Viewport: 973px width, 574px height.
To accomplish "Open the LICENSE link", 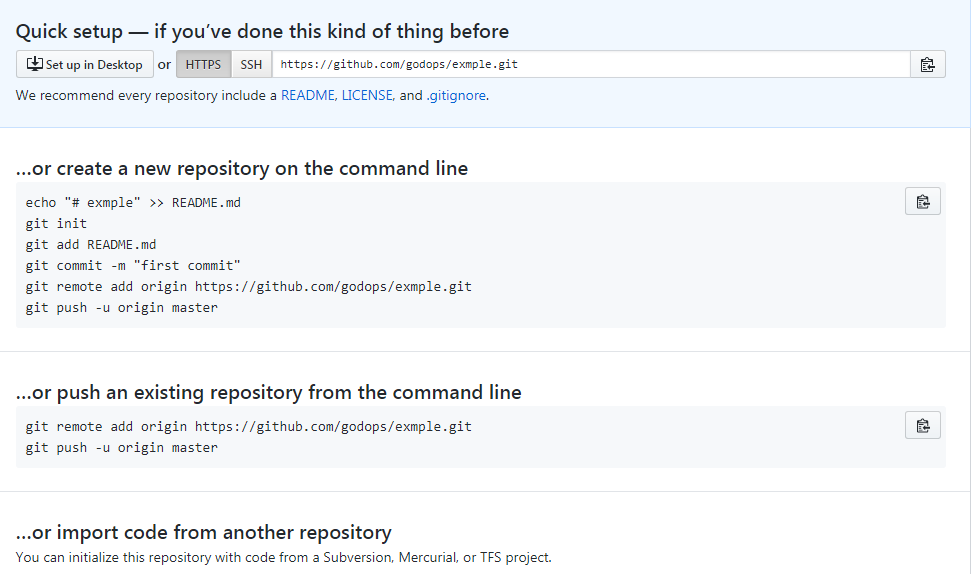I will (x=367, y=96).
